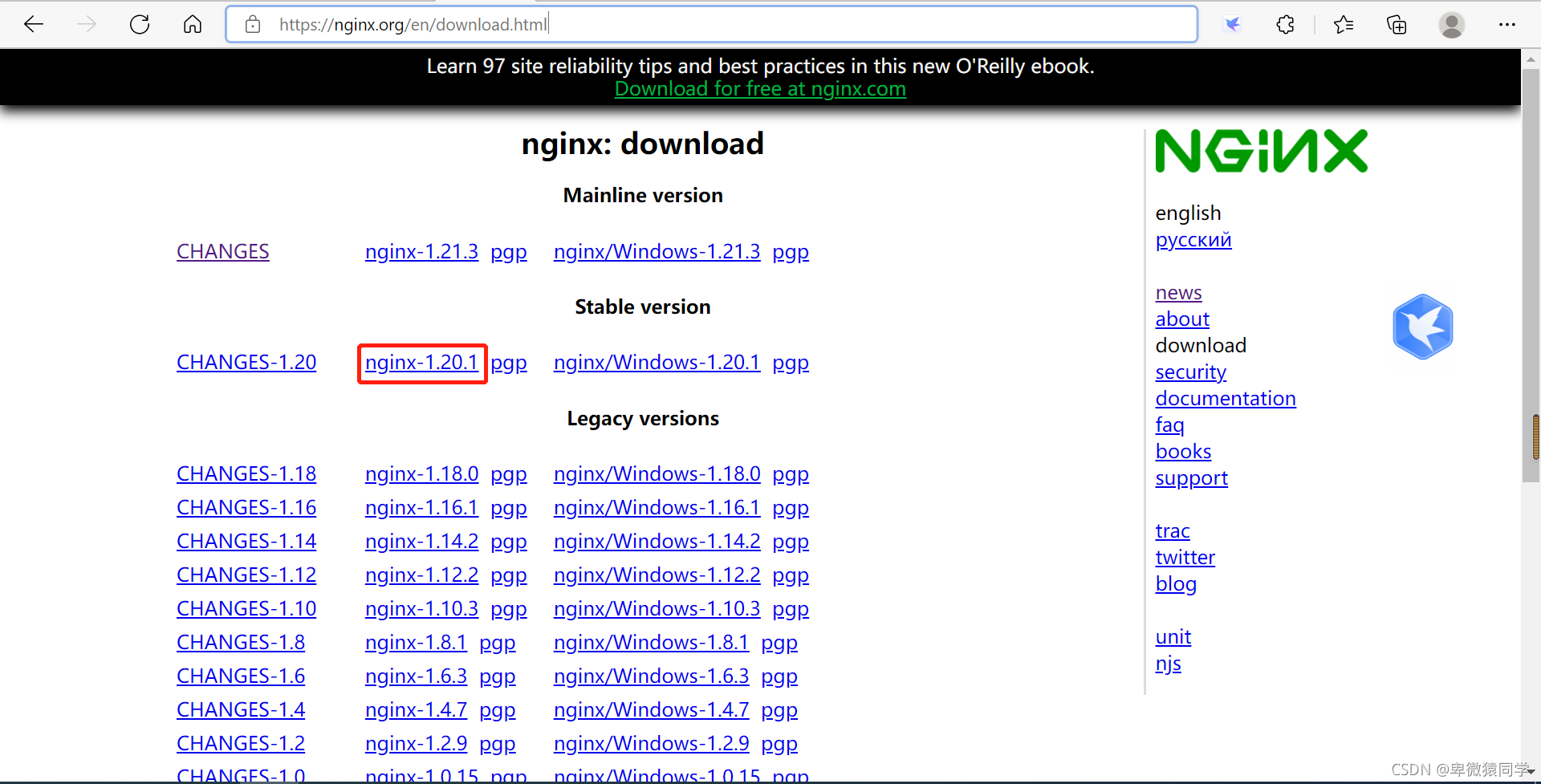Open pgp signature for nginx-1.20.1
The image size is (1541, 784).
point(509,364)
